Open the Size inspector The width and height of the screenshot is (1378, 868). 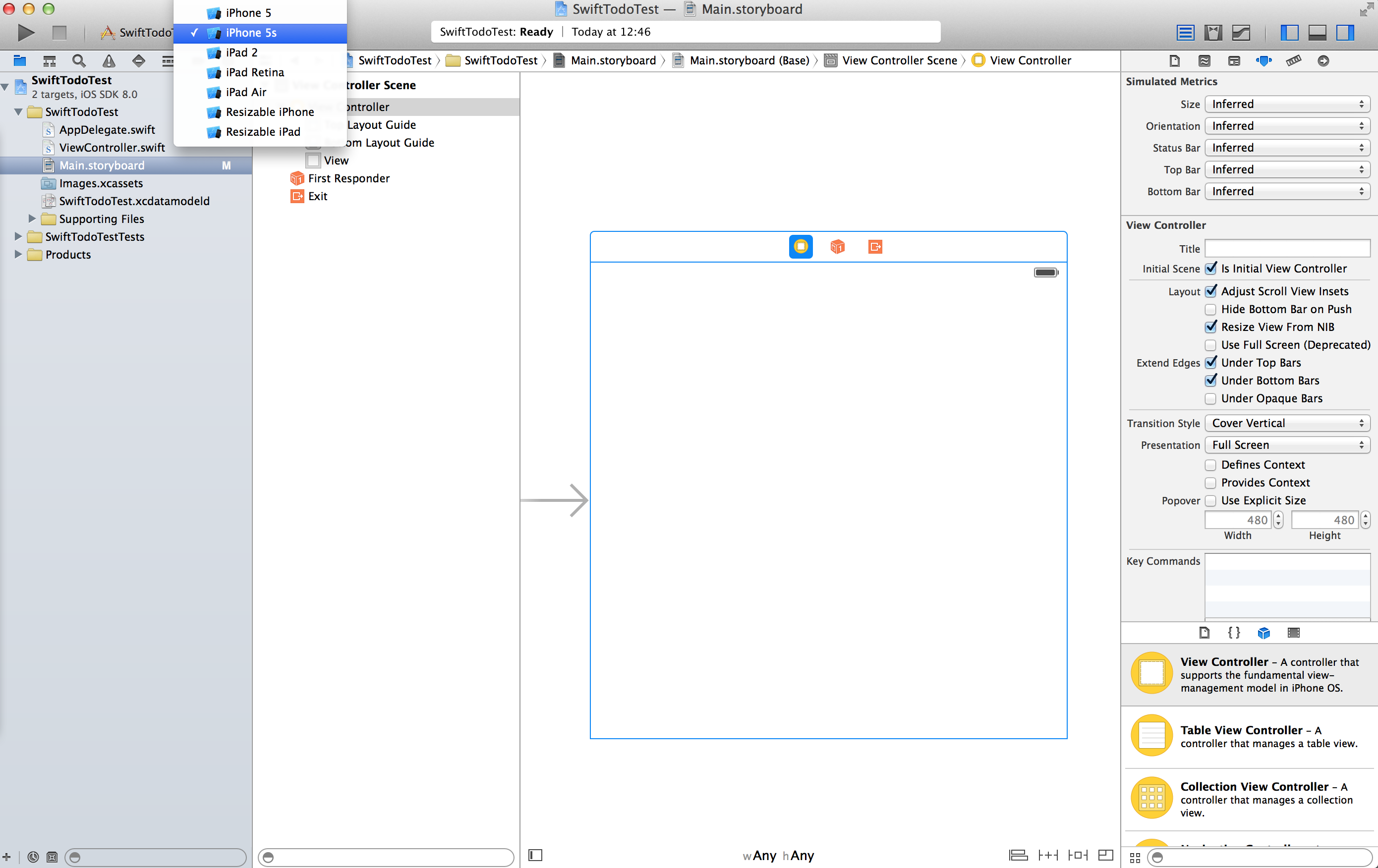pyautogui.click(x=1294, y=60)
